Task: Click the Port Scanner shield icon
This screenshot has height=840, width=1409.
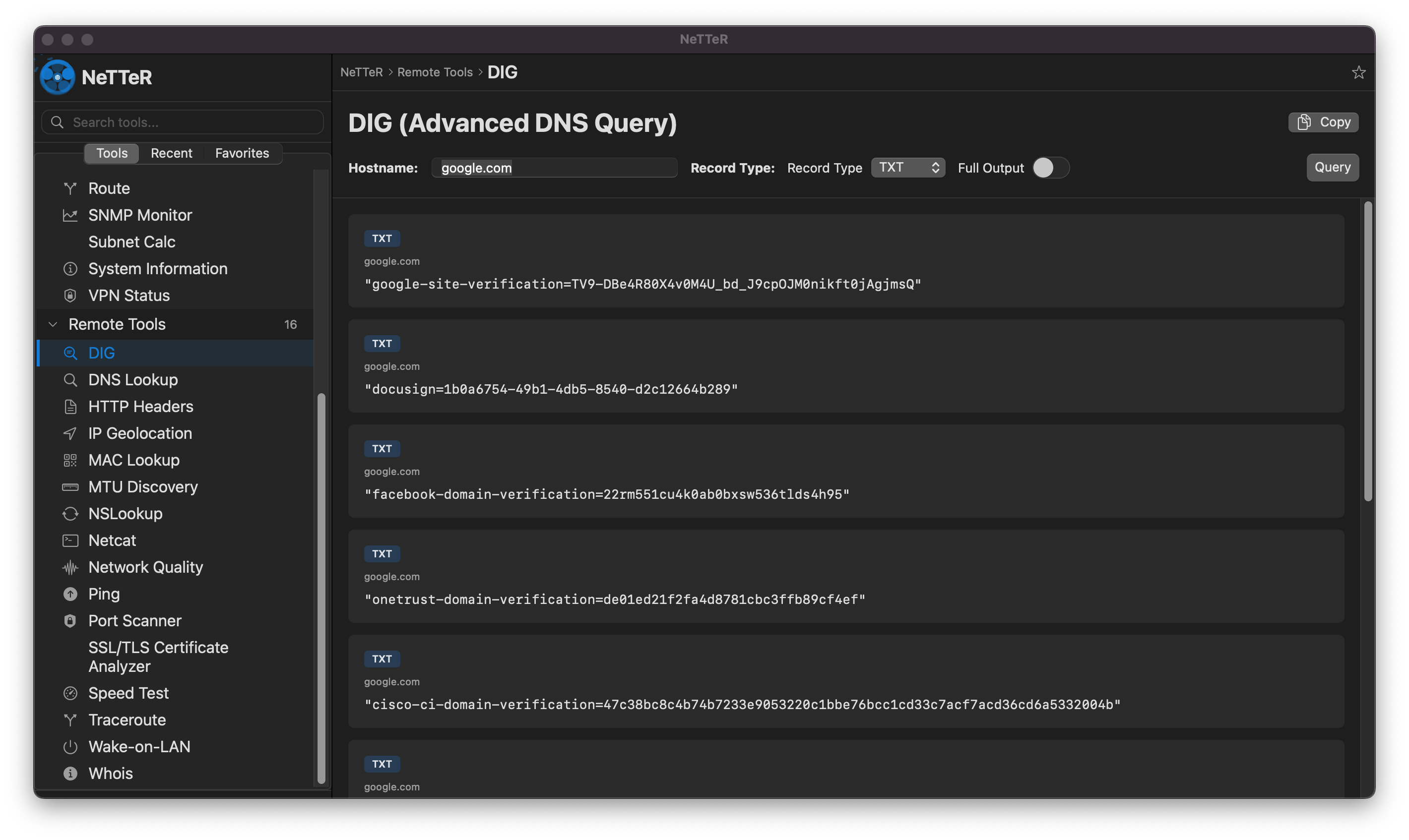Action: (x=70, y=620)
